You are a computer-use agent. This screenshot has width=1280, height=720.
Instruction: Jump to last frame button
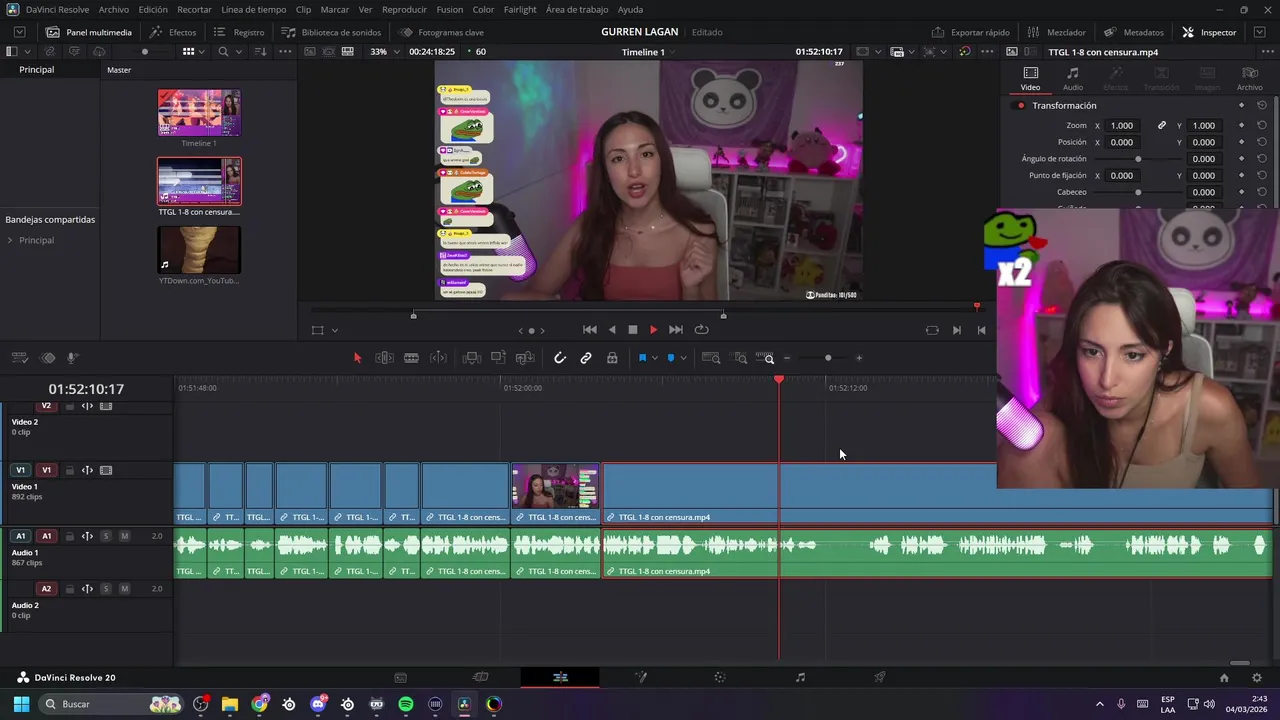coord(676,330)
